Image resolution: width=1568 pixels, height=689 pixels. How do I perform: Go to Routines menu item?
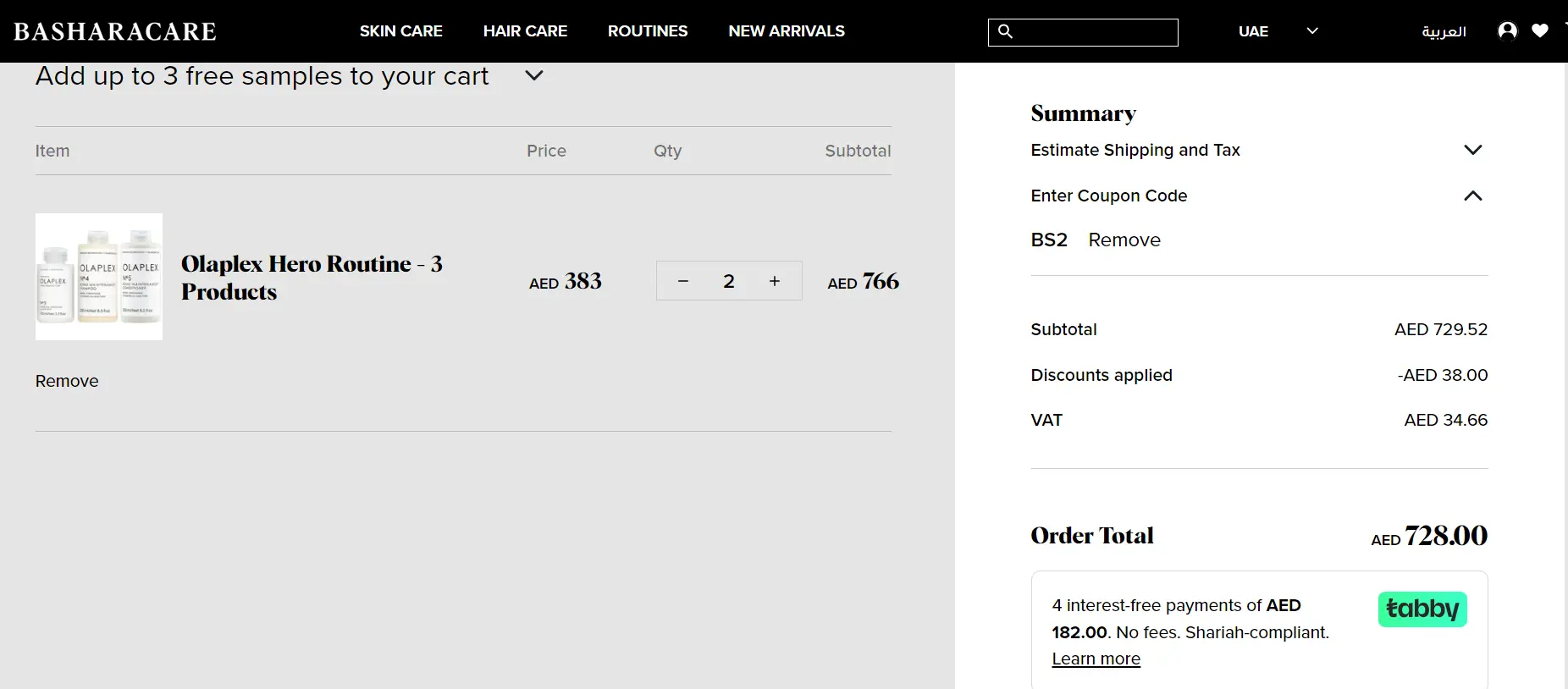tap(647, 31)
